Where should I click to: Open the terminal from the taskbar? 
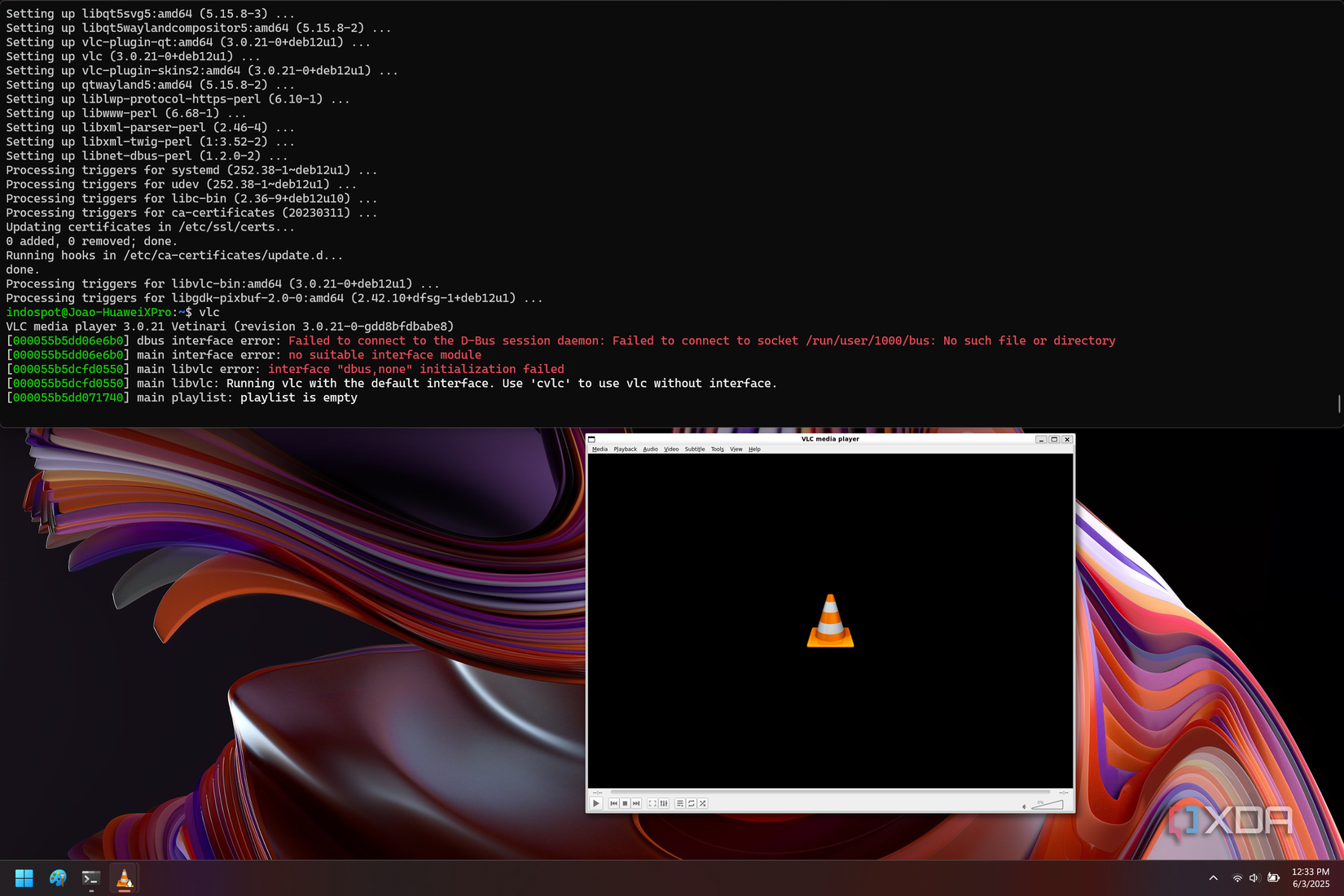pos(90,878)
